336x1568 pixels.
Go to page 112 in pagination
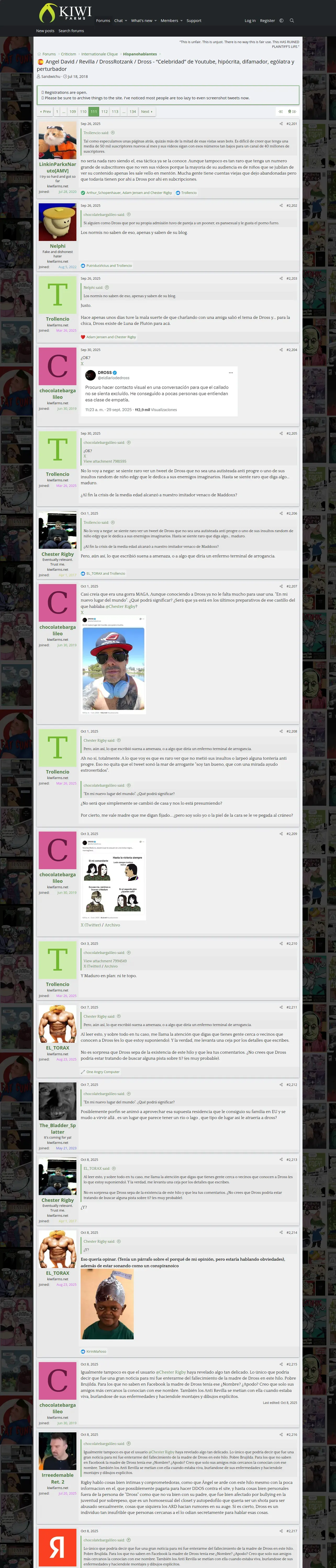104,111
